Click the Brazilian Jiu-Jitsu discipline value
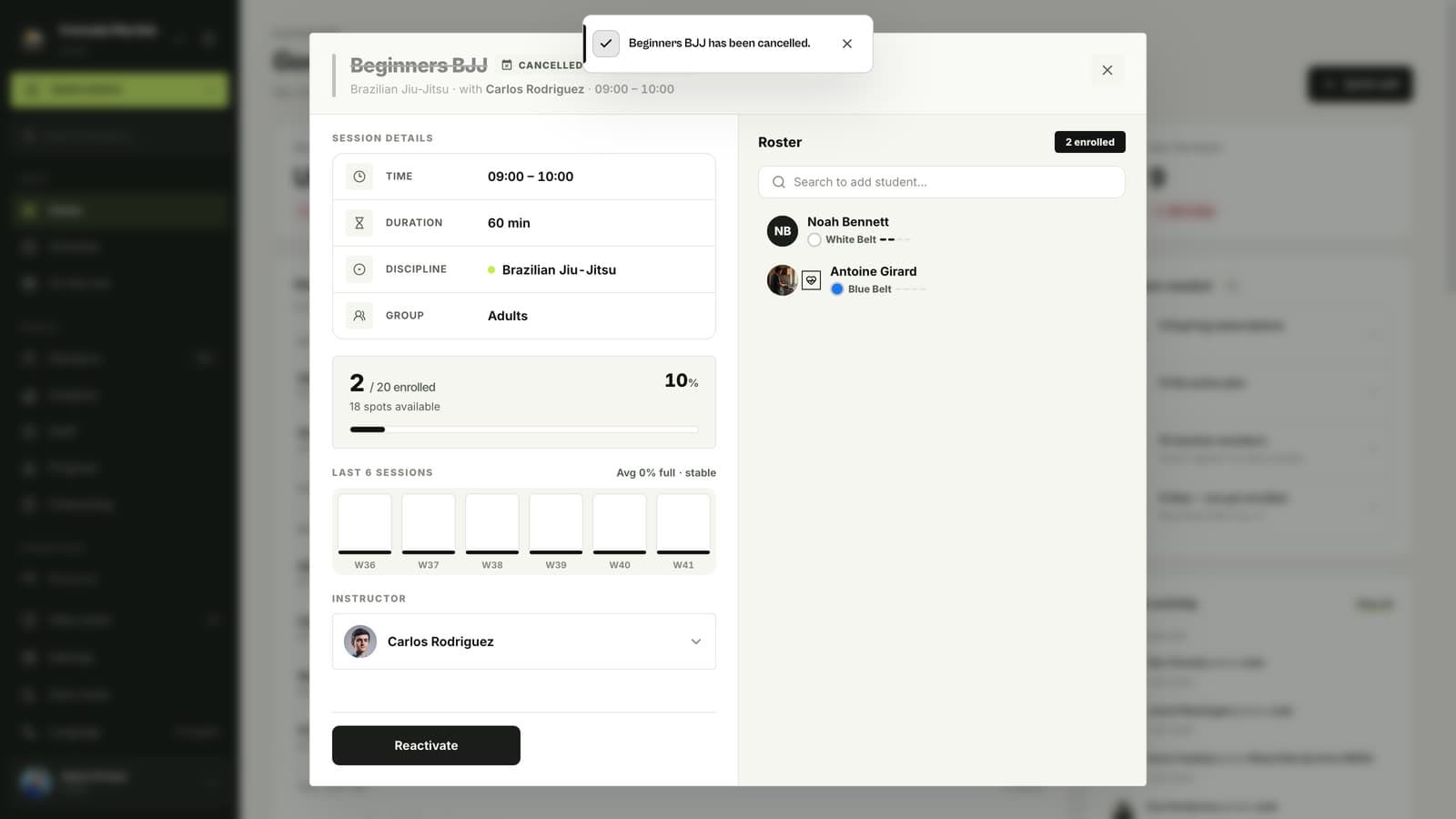1456x819 pixels. 559,270
